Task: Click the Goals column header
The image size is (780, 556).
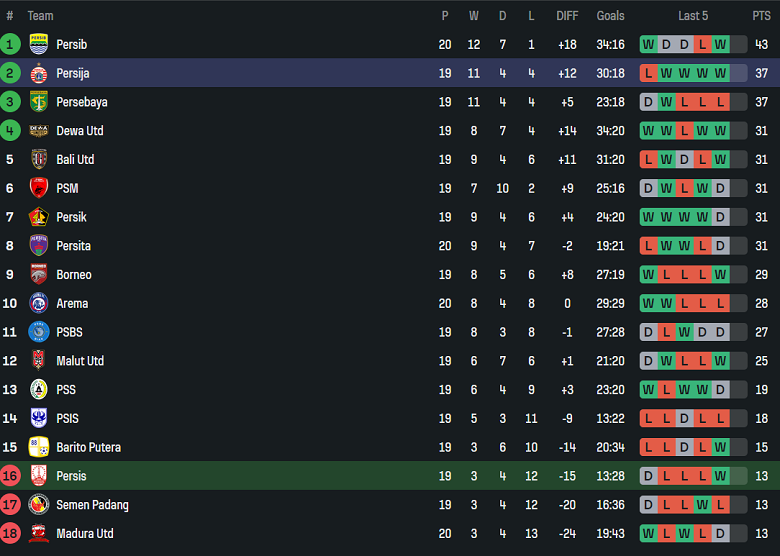Action: point(610,16)
